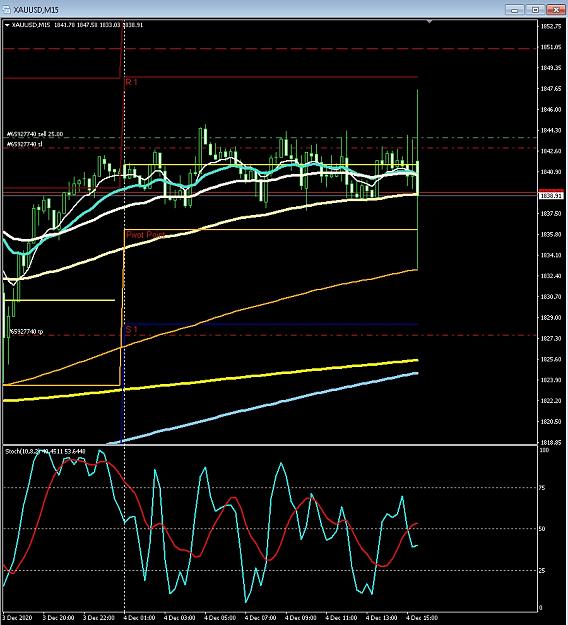The image size is (568, 625).
Task: Open the XAUUSD,M15 window system icon
Action: tap(6, 9)
